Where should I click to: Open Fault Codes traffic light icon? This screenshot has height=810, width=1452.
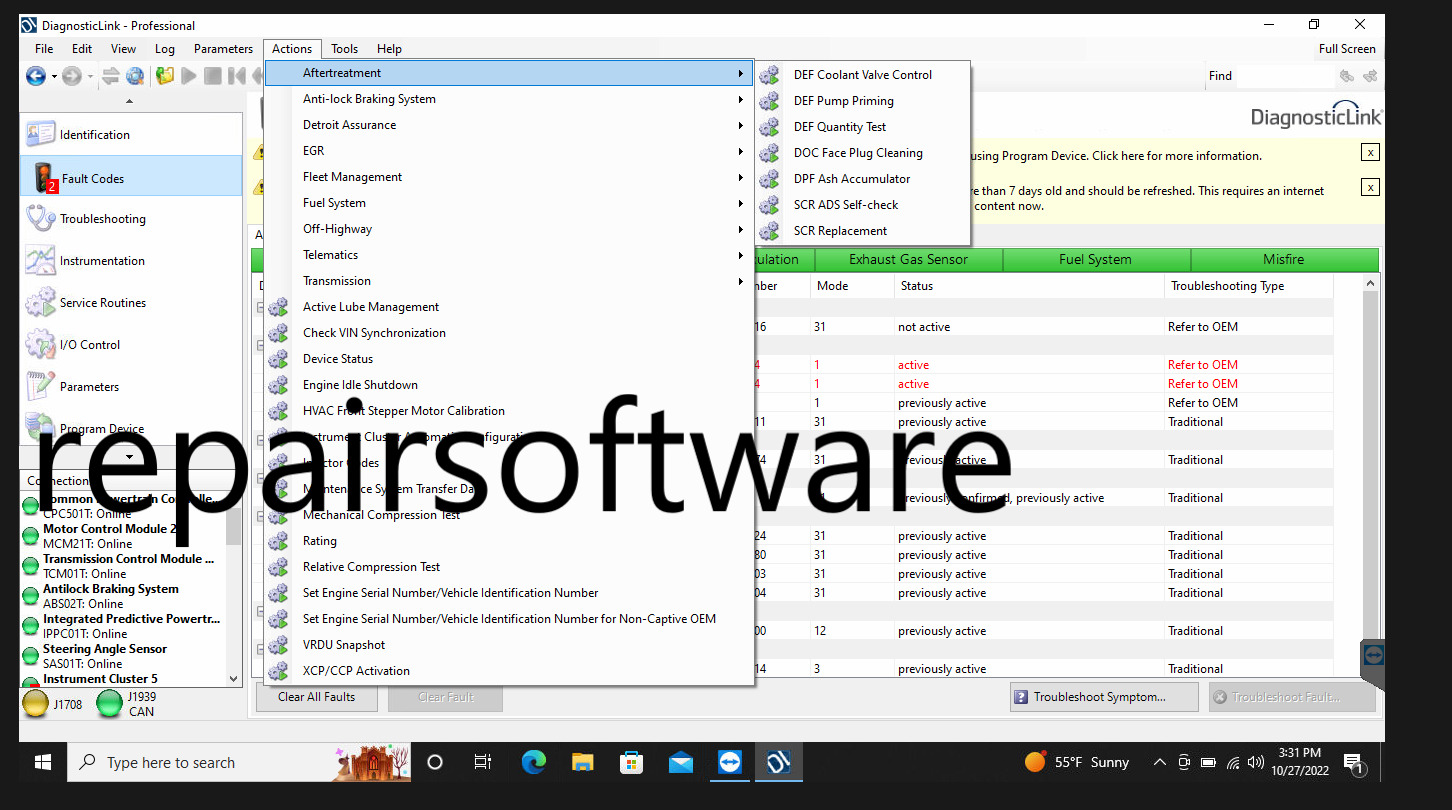tap(43, 178)
